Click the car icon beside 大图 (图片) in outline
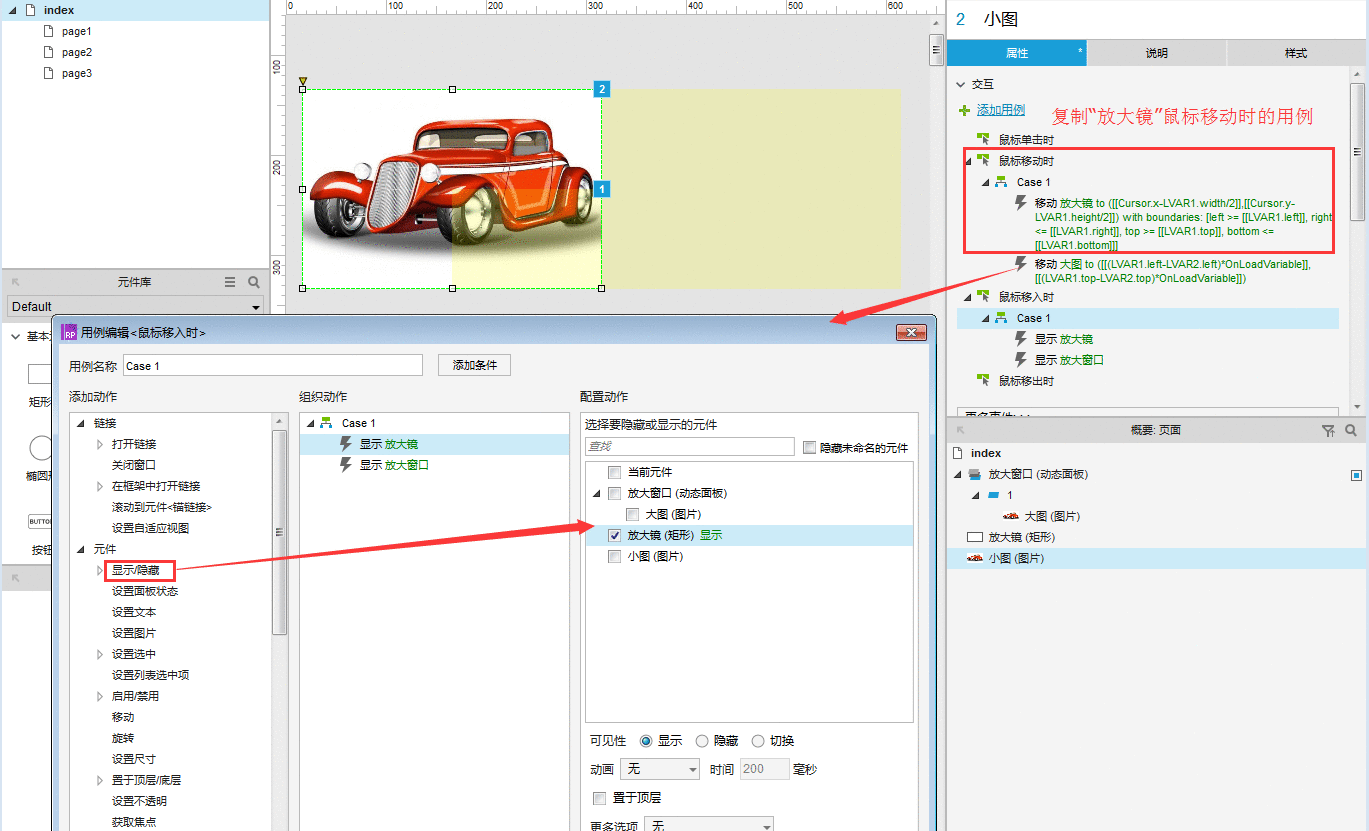Viewport: 1369px width, 831px height. (x=1011, y=516)
